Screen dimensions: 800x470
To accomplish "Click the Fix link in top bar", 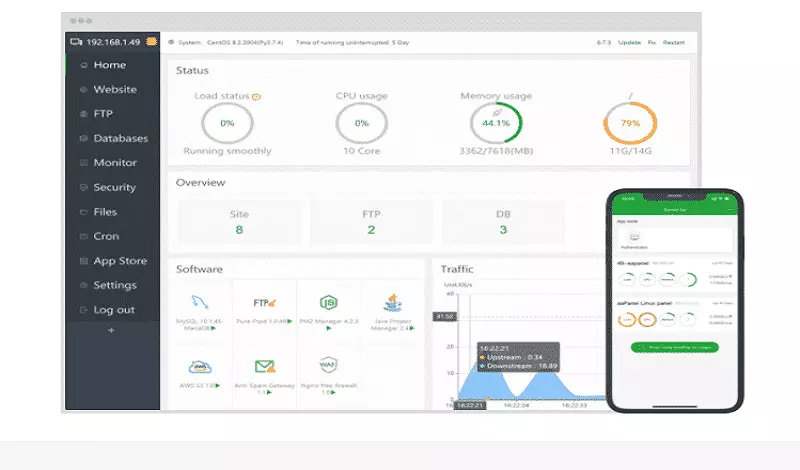I will (652, 42).
